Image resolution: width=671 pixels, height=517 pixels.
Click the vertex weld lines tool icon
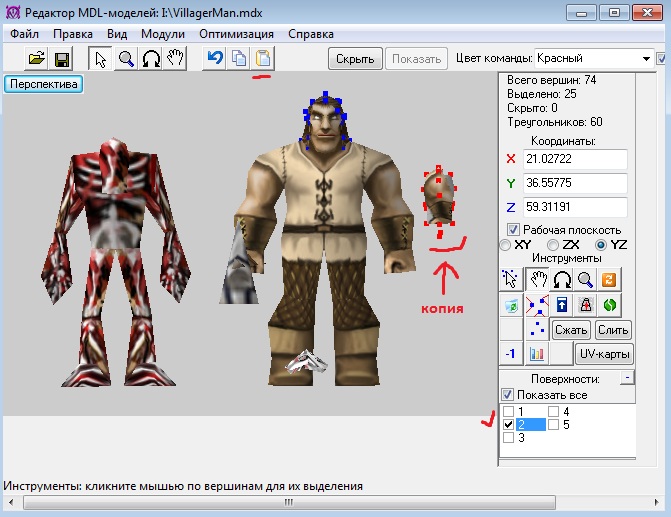pos(537,305)
